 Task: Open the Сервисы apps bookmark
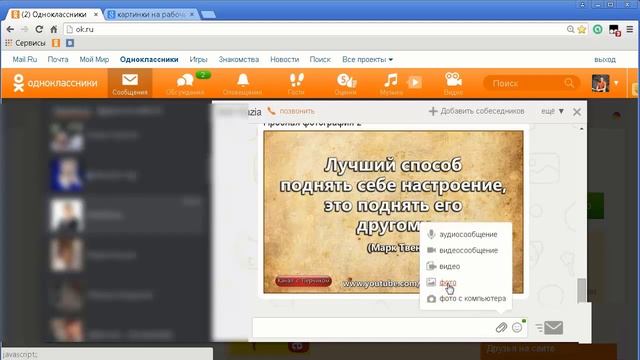click(x=25, y=43)
